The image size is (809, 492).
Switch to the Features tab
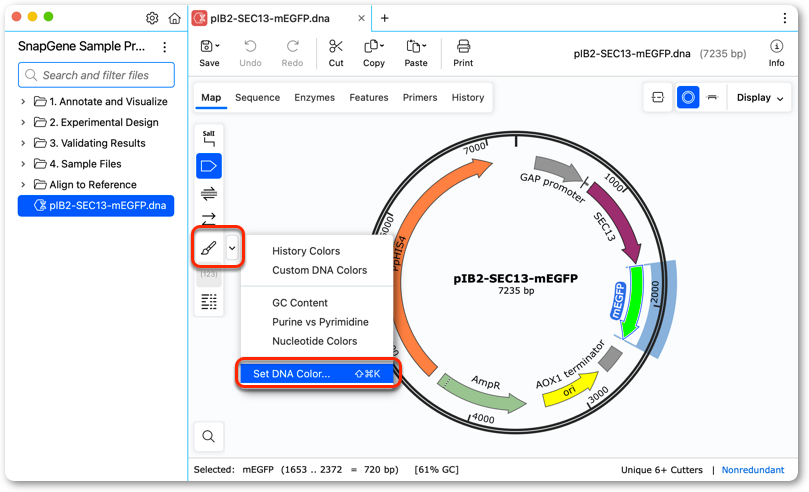368,97
